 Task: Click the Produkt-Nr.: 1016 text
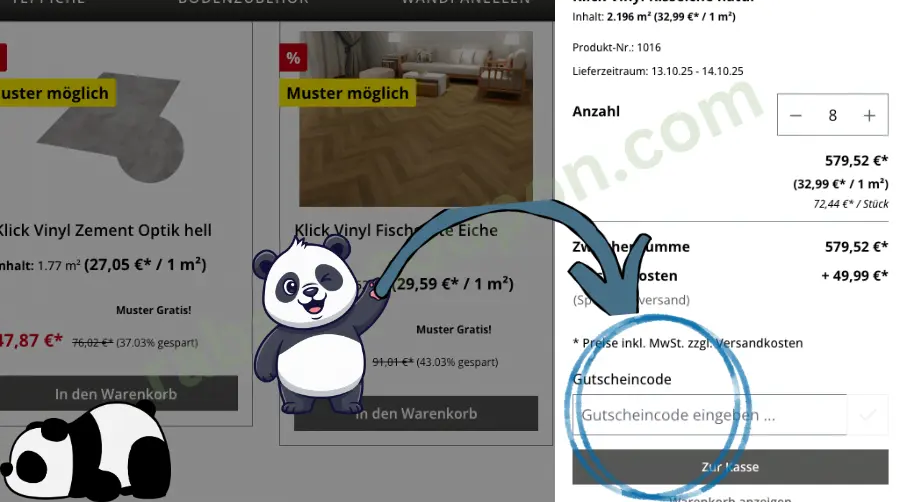pyautogui.click(x=616, y=47)
